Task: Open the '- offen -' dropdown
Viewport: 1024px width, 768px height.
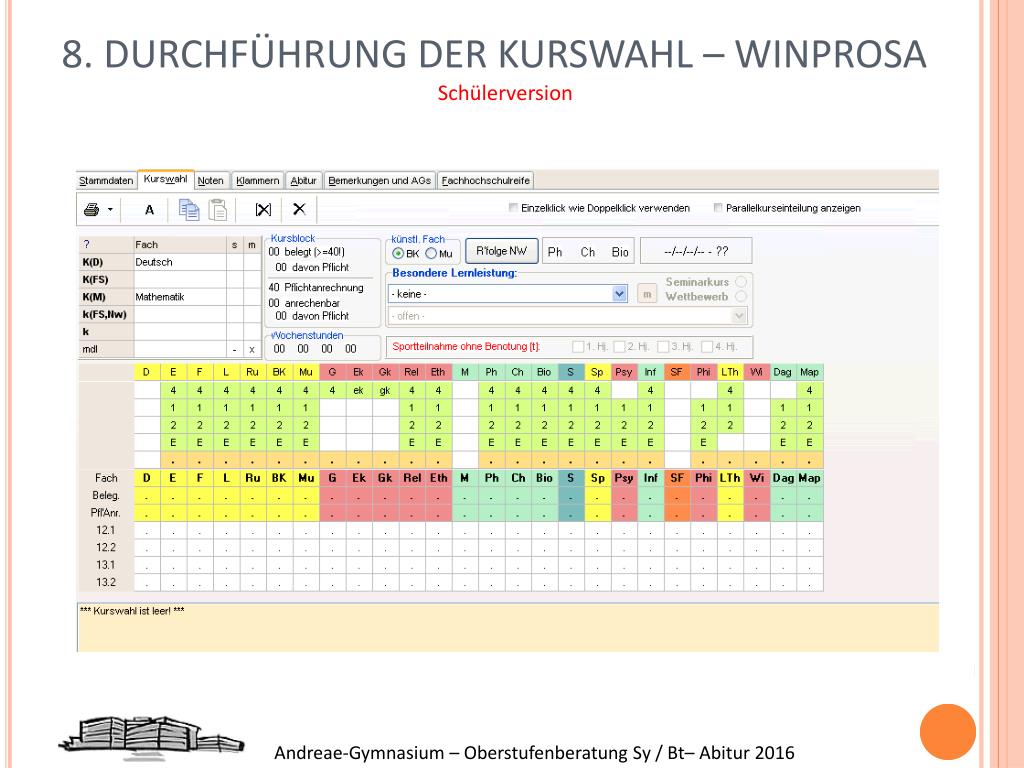Action: pos(739,316)
